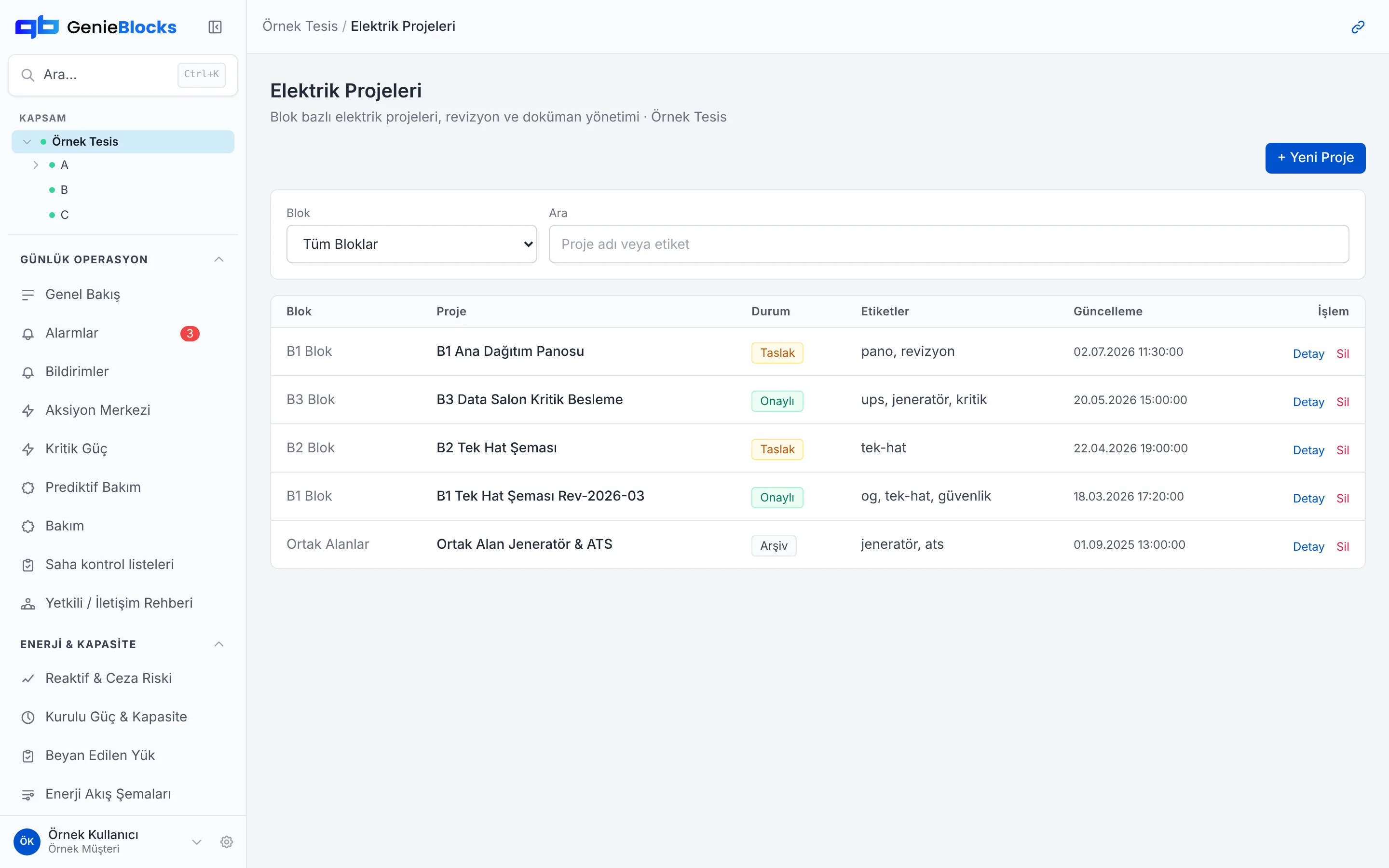Open Detay for Ortak Alan Jeneratör & ATS

pos(1308,546)
